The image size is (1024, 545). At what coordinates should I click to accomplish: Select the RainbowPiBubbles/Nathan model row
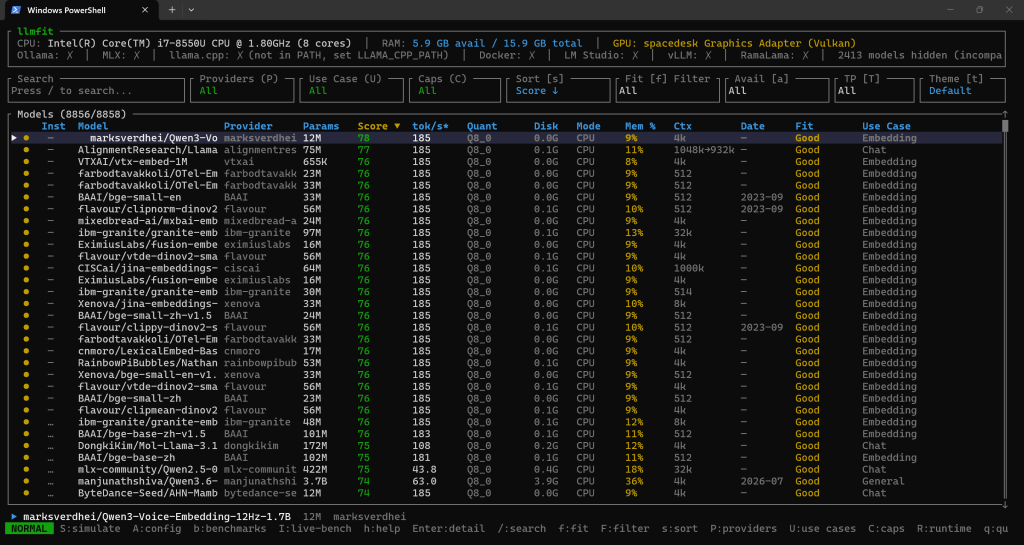(506, 363)
